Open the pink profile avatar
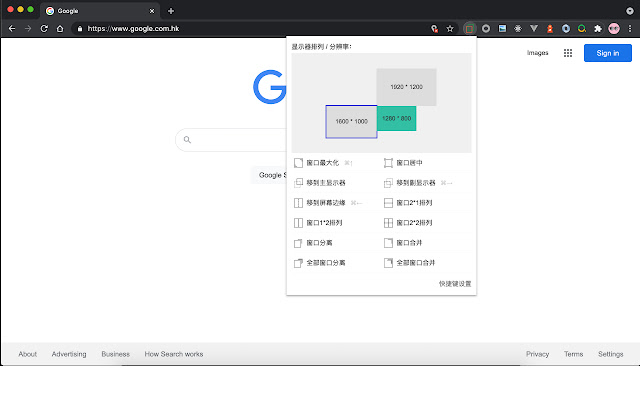This screenshot has height=400, width=640. 614,29
